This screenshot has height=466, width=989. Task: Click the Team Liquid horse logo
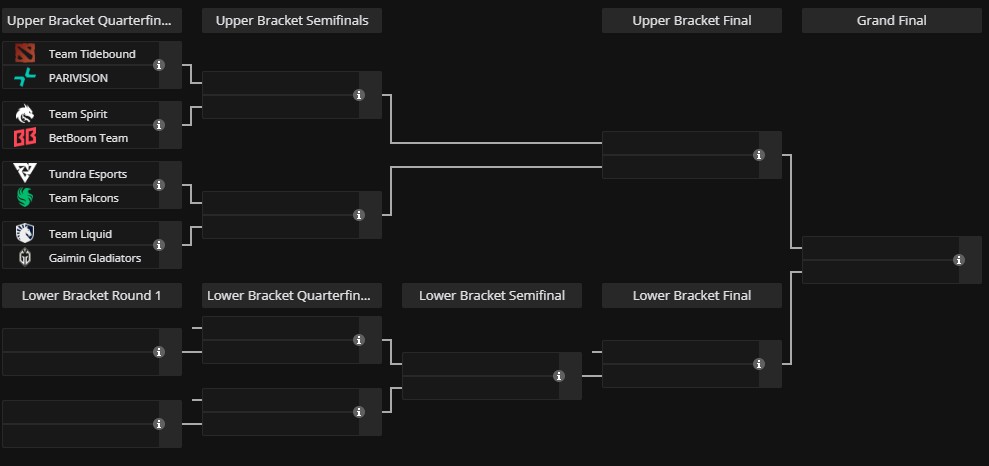point(25,233)
